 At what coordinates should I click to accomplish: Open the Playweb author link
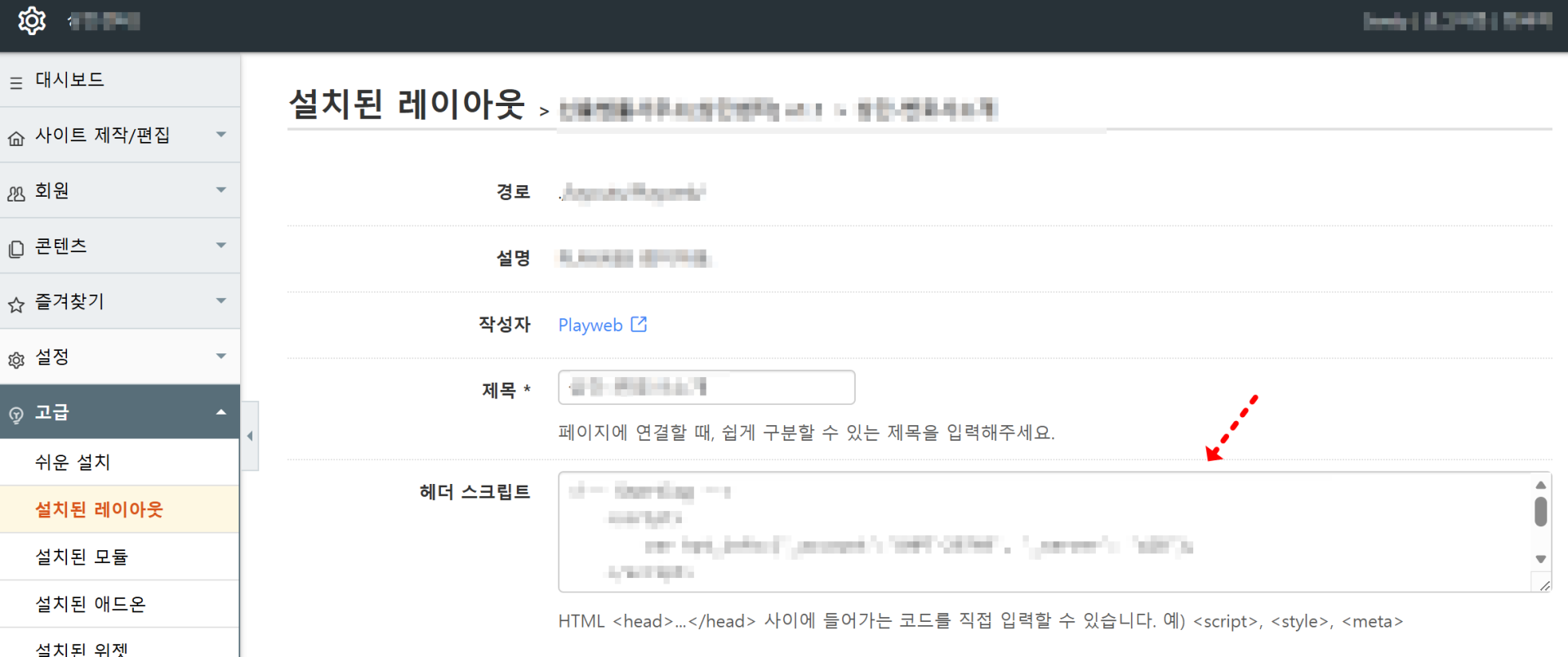pyautogui.click(x=590, y=325)
